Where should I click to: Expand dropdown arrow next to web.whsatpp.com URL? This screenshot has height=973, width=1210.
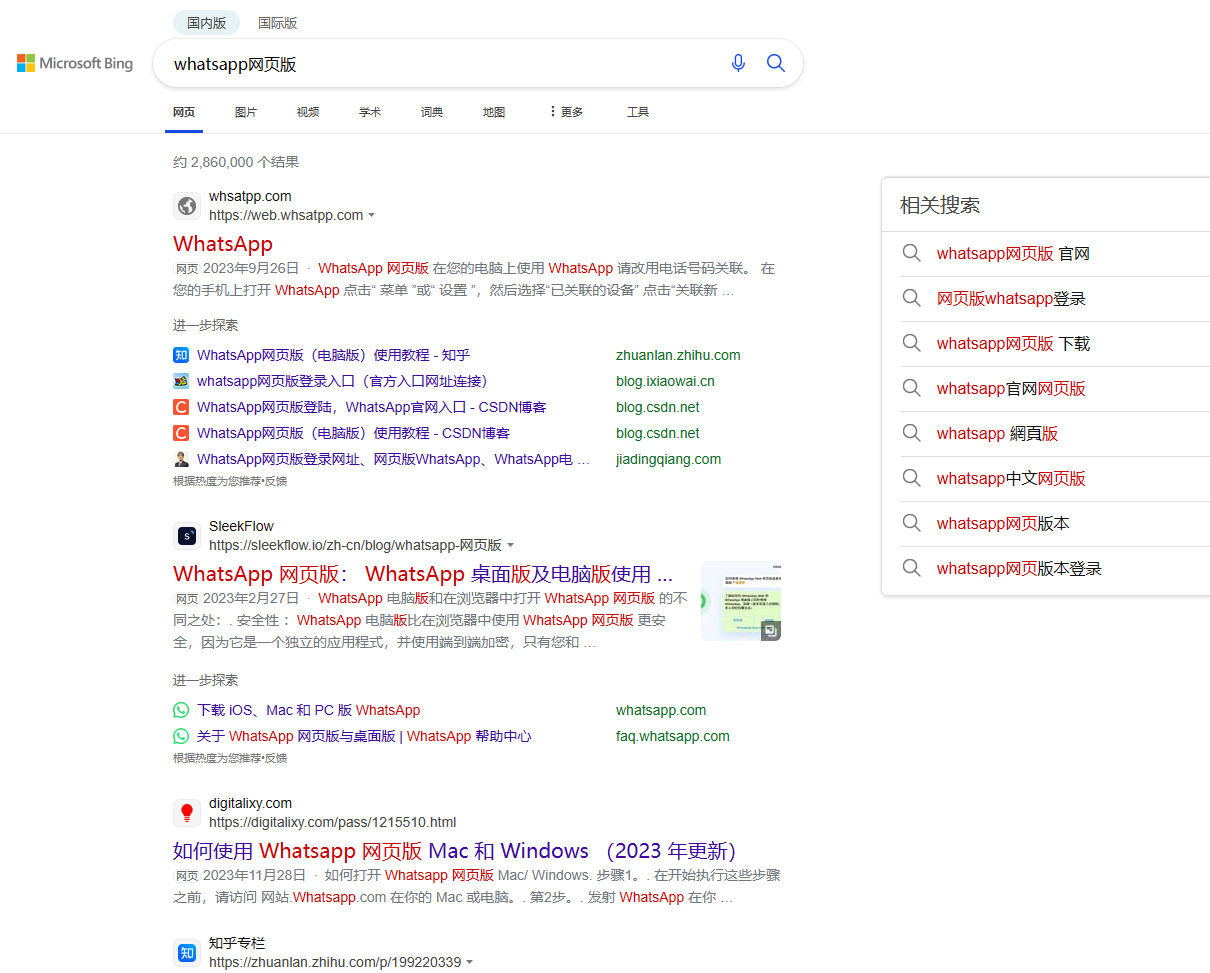[x=372, y=216]
